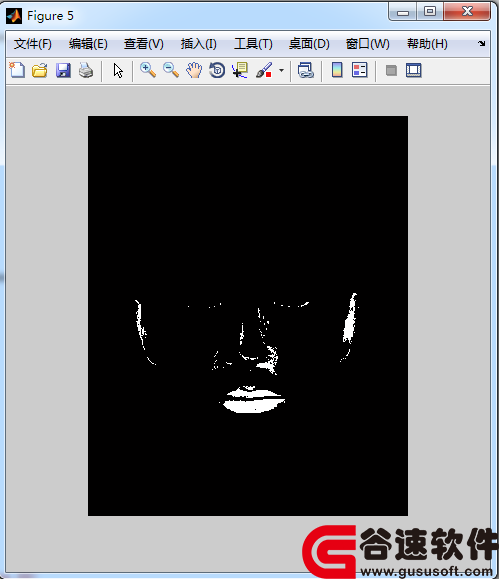This screenshot has width=499, height=579.
Task: Open the 工具(T) menu
Action: click(253, 44)
